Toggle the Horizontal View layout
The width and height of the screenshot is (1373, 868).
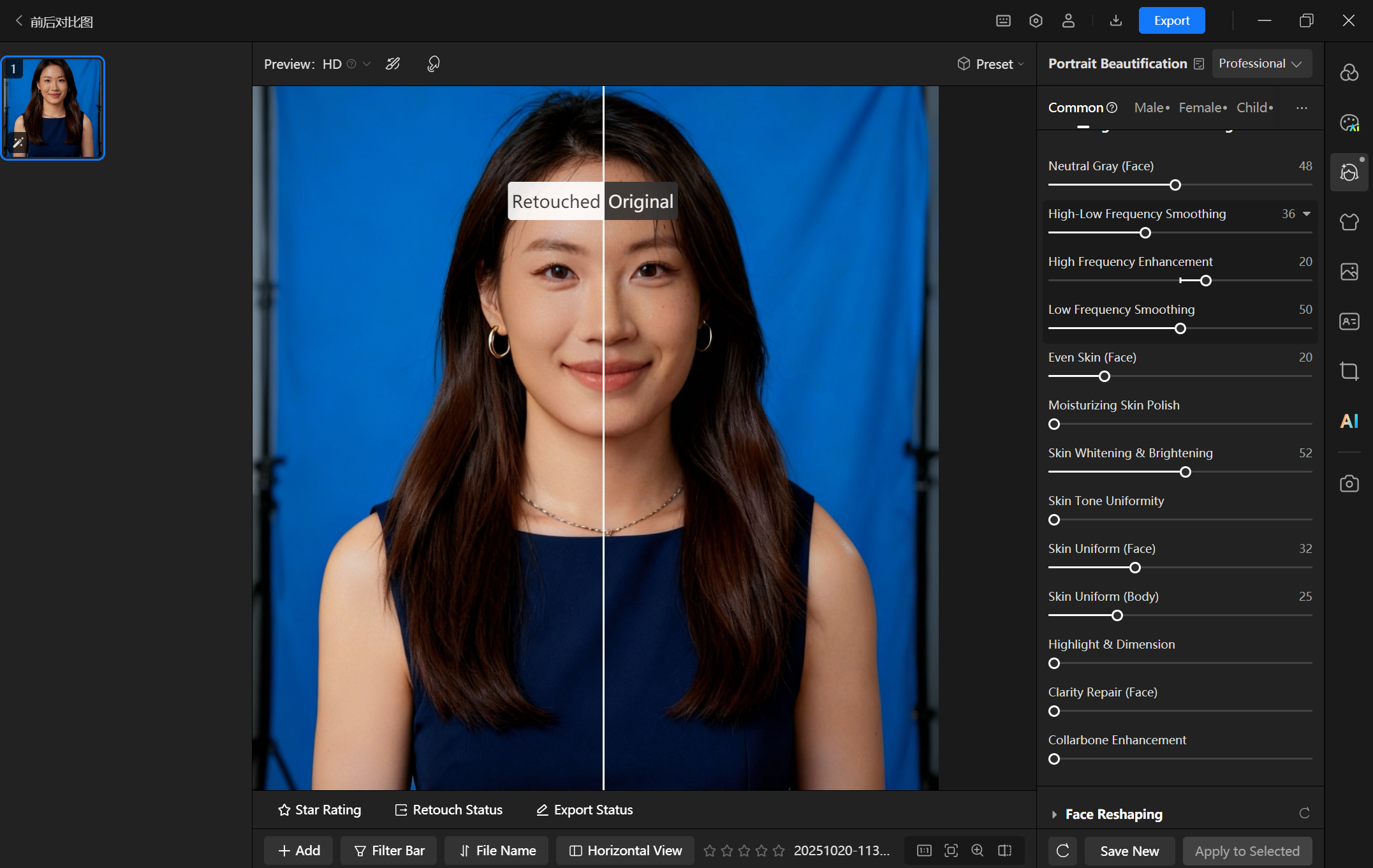pos(626,850)
